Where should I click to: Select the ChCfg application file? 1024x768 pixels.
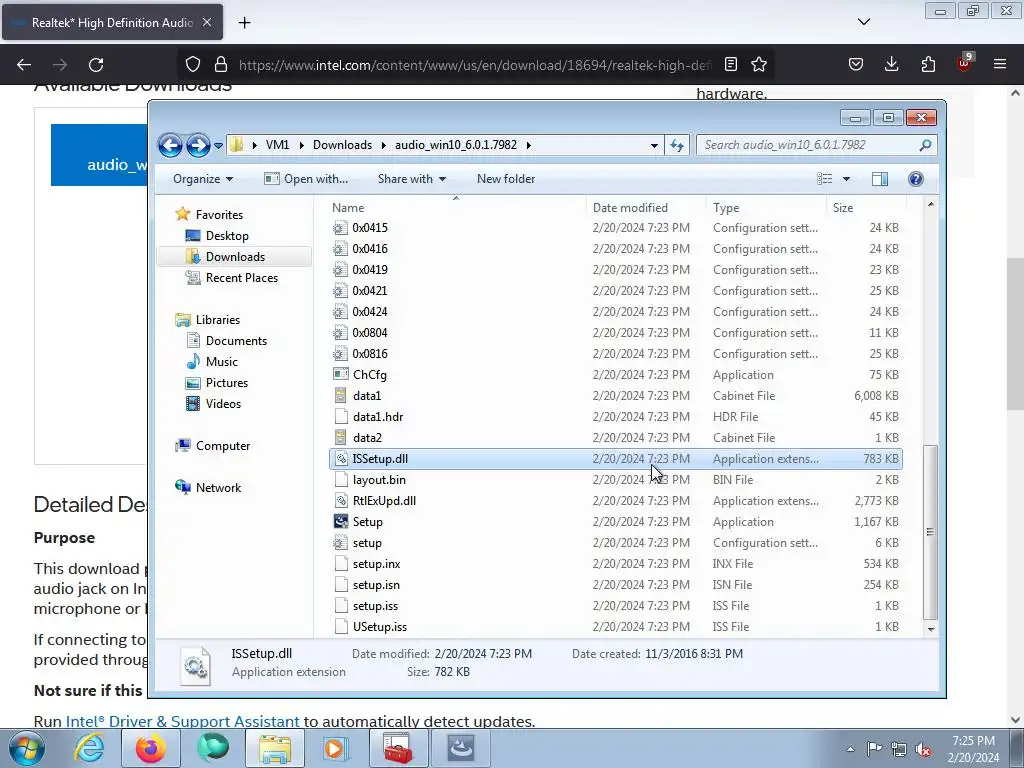(616, 375)
